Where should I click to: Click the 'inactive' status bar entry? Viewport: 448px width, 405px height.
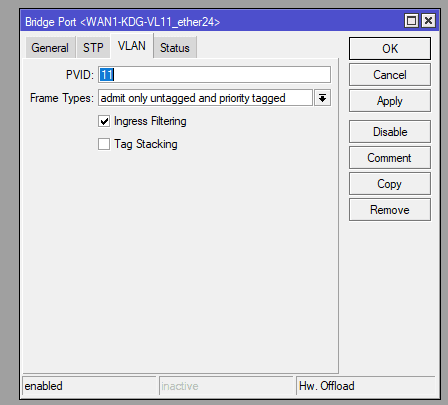click(226, 386)
